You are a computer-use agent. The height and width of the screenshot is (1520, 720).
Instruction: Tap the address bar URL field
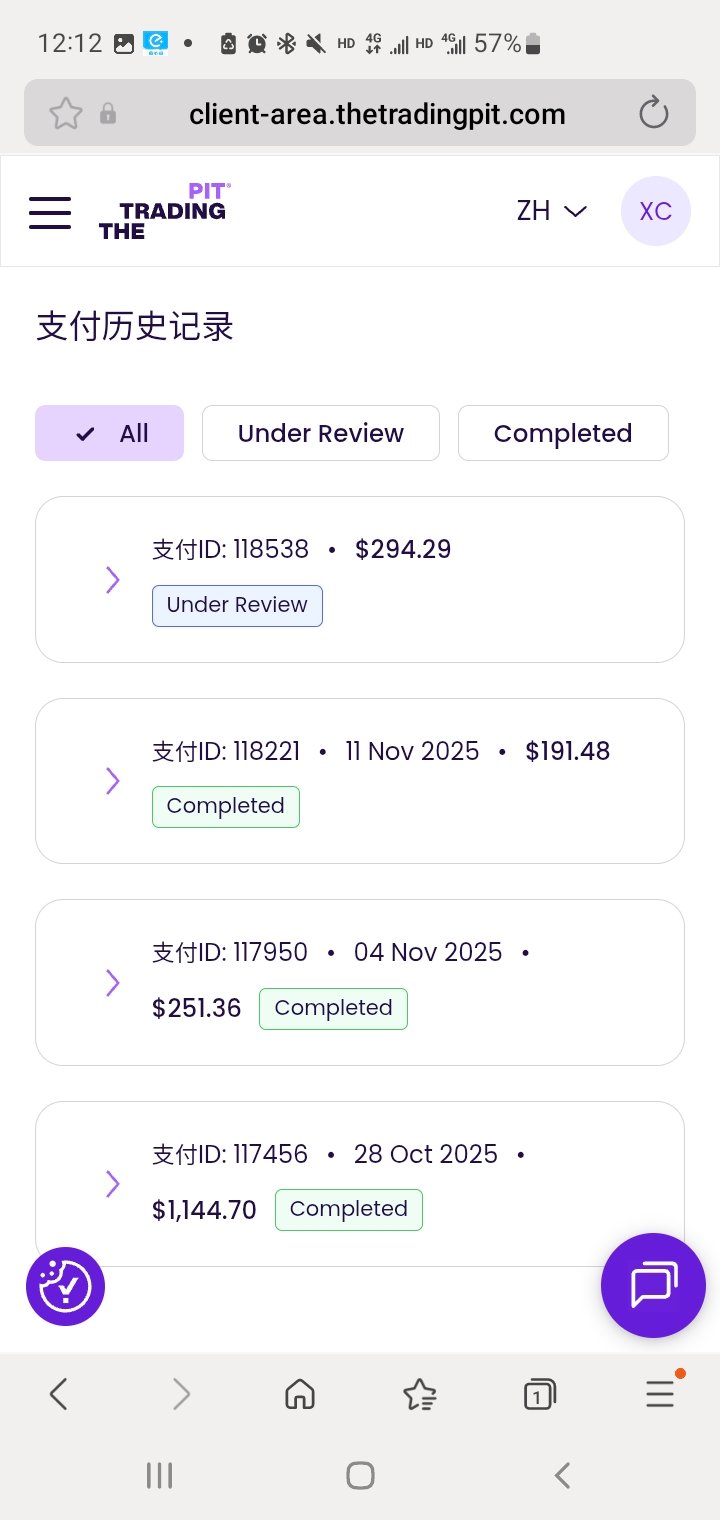377,114
